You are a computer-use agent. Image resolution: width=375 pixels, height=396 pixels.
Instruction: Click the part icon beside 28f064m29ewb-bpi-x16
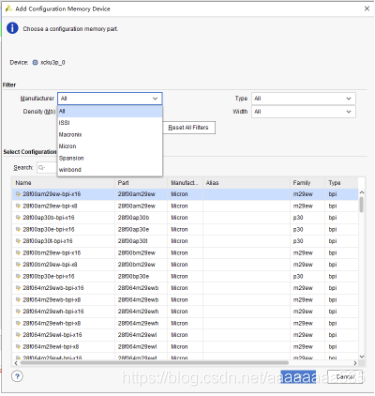pyautogui.click(x=19, y=288)
